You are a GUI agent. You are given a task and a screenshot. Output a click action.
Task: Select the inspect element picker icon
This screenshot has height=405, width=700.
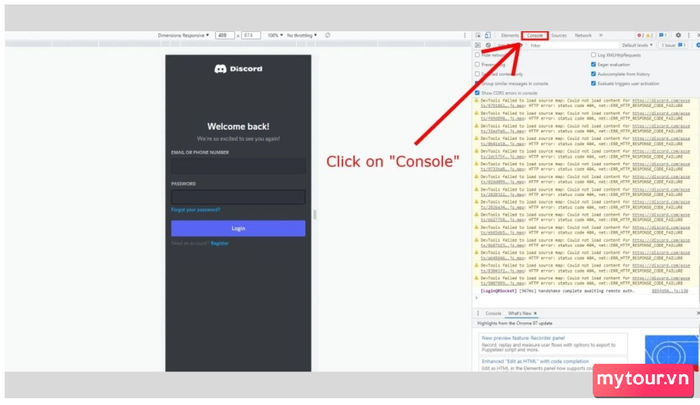478,35
